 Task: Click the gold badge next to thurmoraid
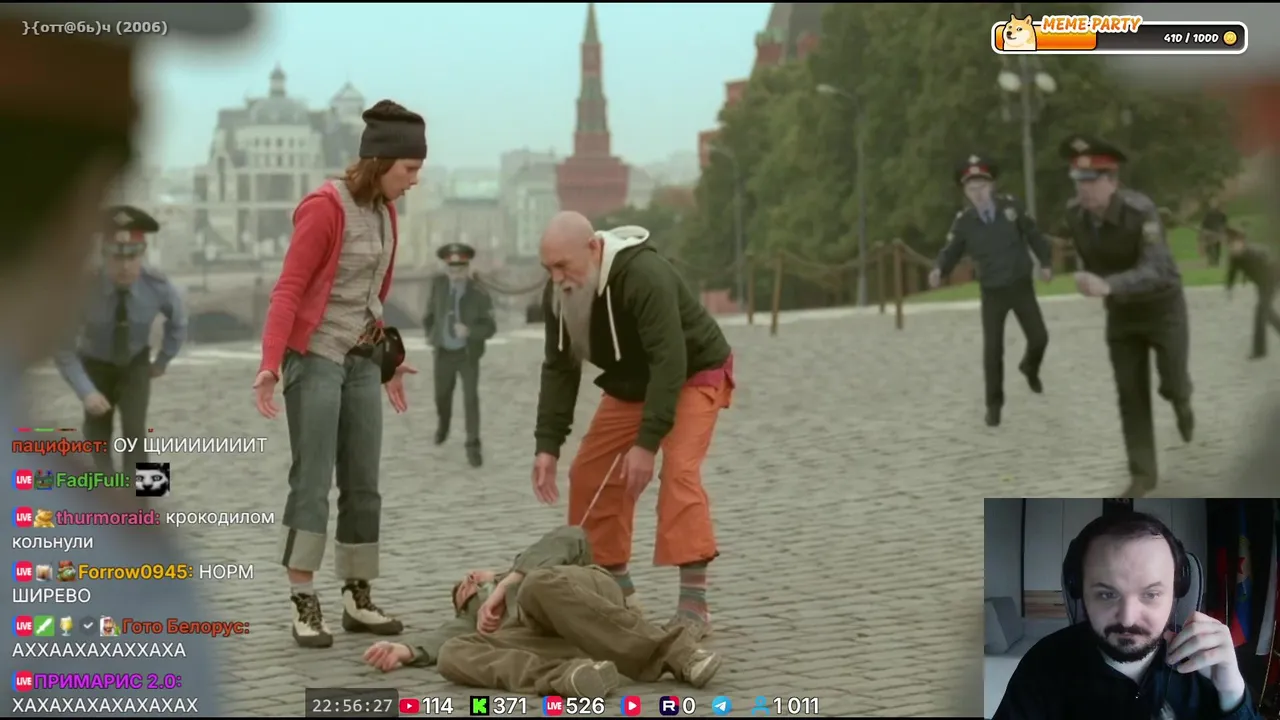pyautogui.click(x=44, y=518)
